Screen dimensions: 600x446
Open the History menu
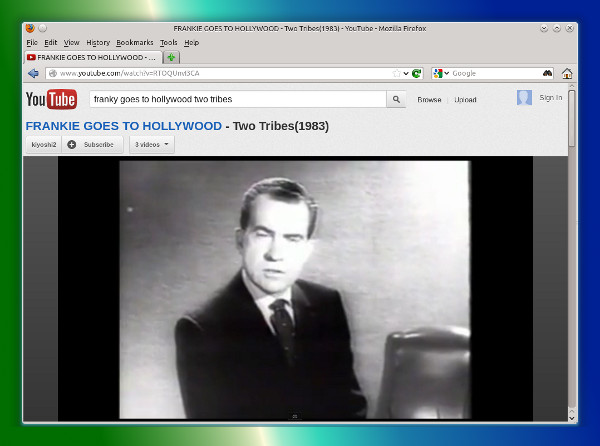[98, 42]
